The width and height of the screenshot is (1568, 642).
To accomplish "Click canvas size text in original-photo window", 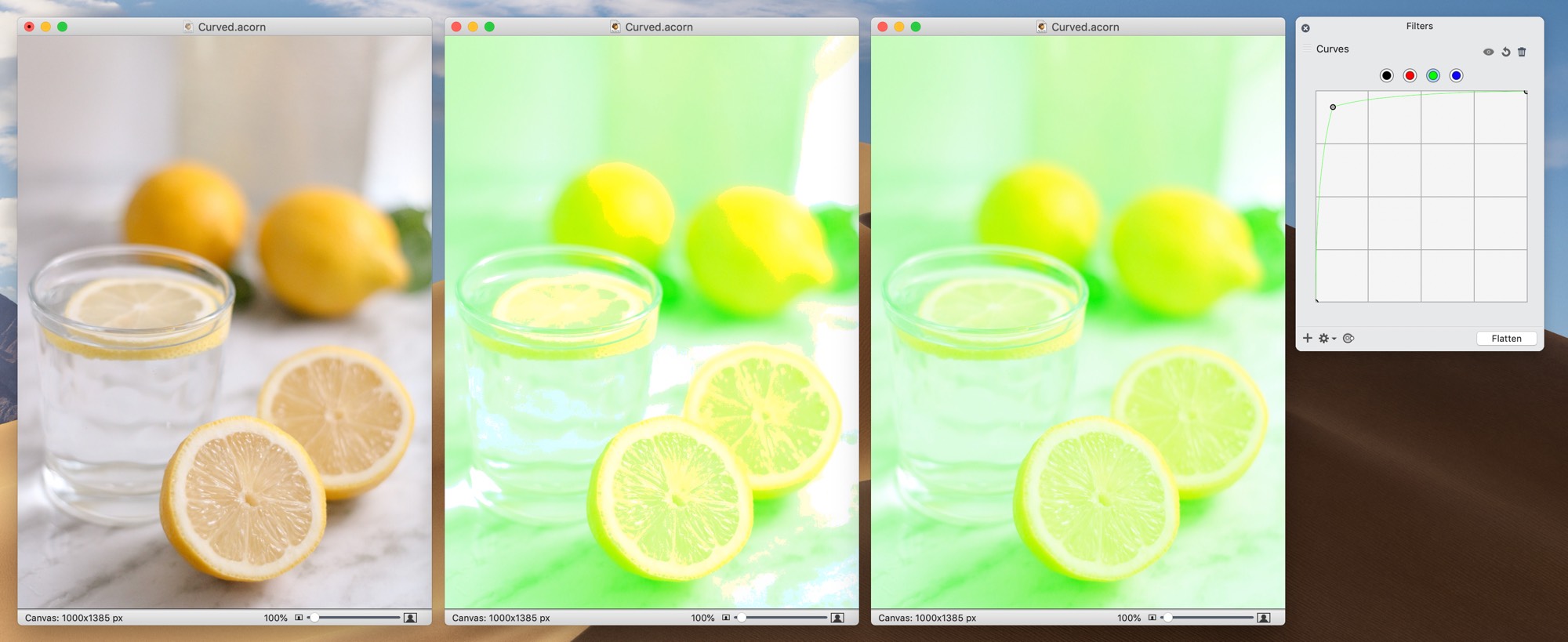I will pyautogui.click(x=74, y=618).
